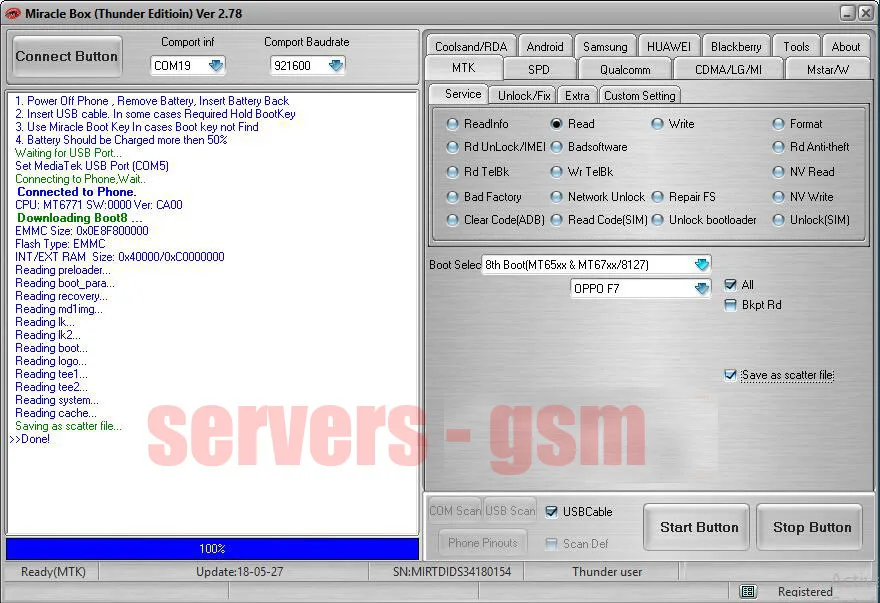The image size is (880, 603).
Task: Select the MTK tab
Action: pyautogui.click(x=464, y=68)
